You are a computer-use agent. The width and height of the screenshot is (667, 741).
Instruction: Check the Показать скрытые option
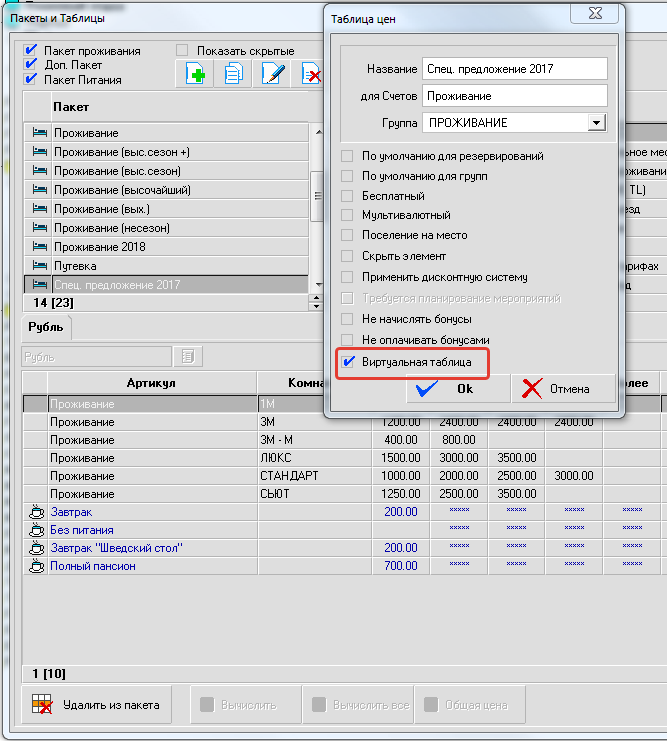click(182, 51)
